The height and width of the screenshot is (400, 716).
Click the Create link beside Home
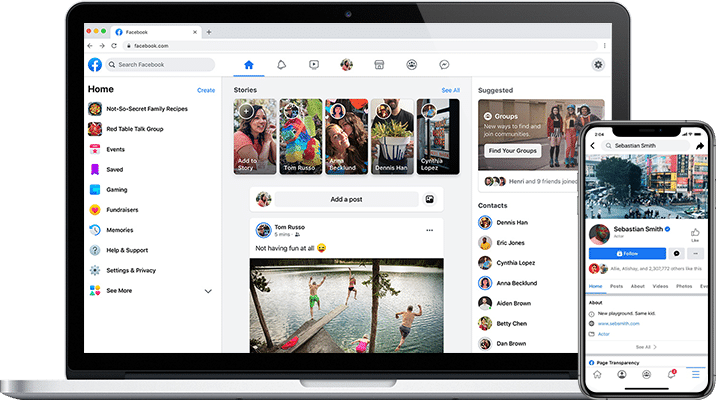click(206, 90)
